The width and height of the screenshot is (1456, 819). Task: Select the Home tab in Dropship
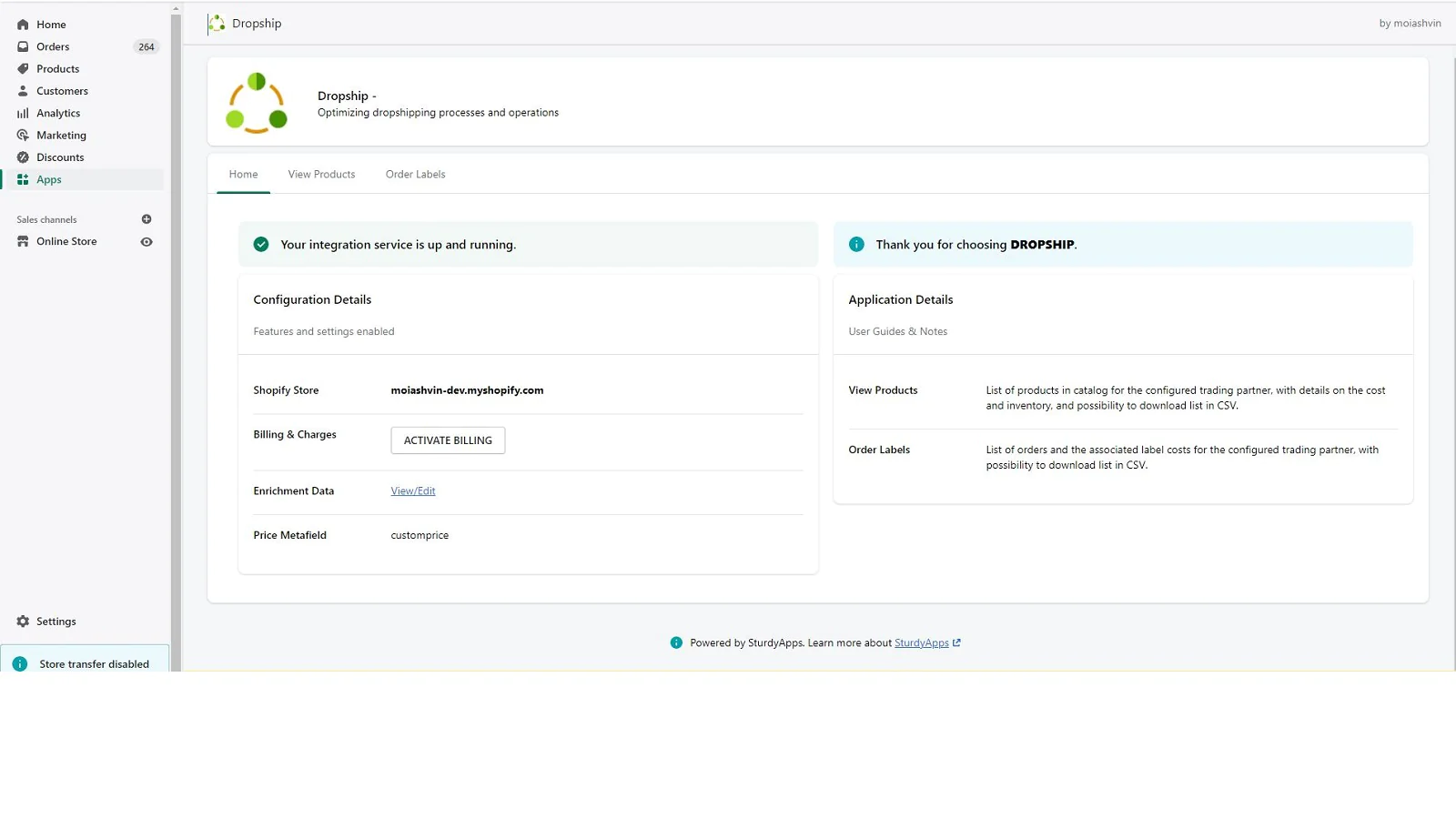click(x=243, y=175)
